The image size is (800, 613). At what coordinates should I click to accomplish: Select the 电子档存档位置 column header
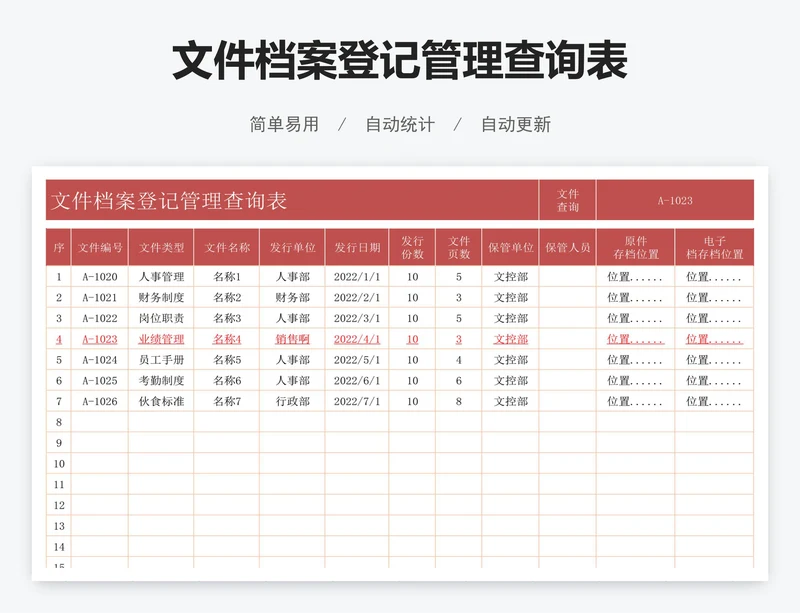tap(714, 248)
